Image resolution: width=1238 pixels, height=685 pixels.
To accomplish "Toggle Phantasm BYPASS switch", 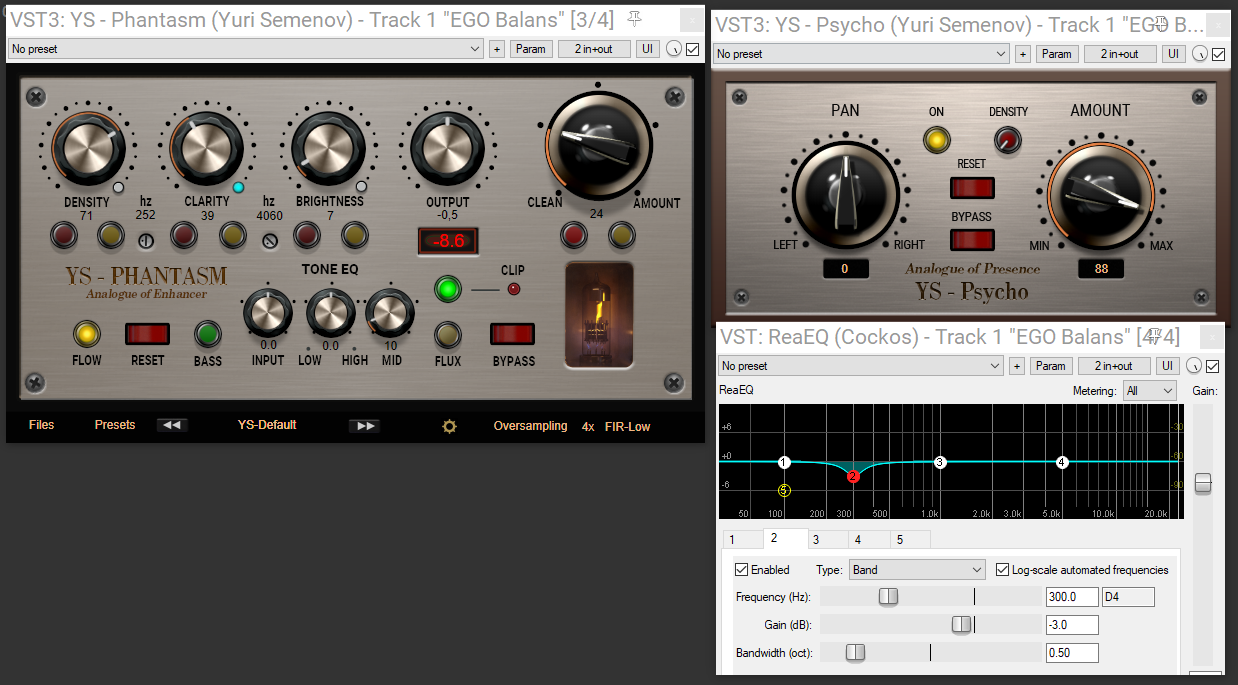I will click(x=513, y=334).
